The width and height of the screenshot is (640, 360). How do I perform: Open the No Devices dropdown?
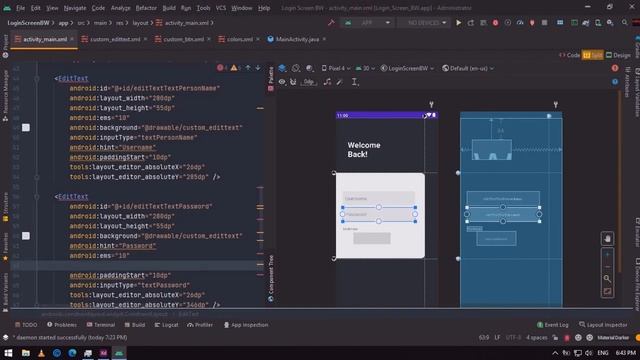tap(424, 23)
